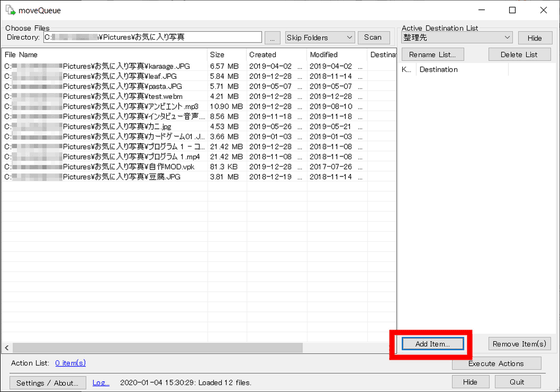Image resolution: width=560 pixels, height=392 pixels.
Task: Click the status message 'Loaded 12 files'
Action: (224, 383)
